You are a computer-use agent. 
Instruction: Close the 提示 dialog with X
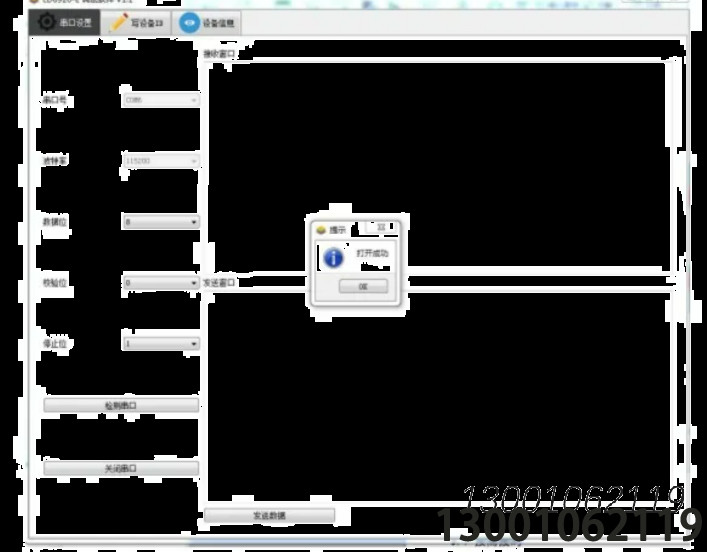(x=381, y=227)
